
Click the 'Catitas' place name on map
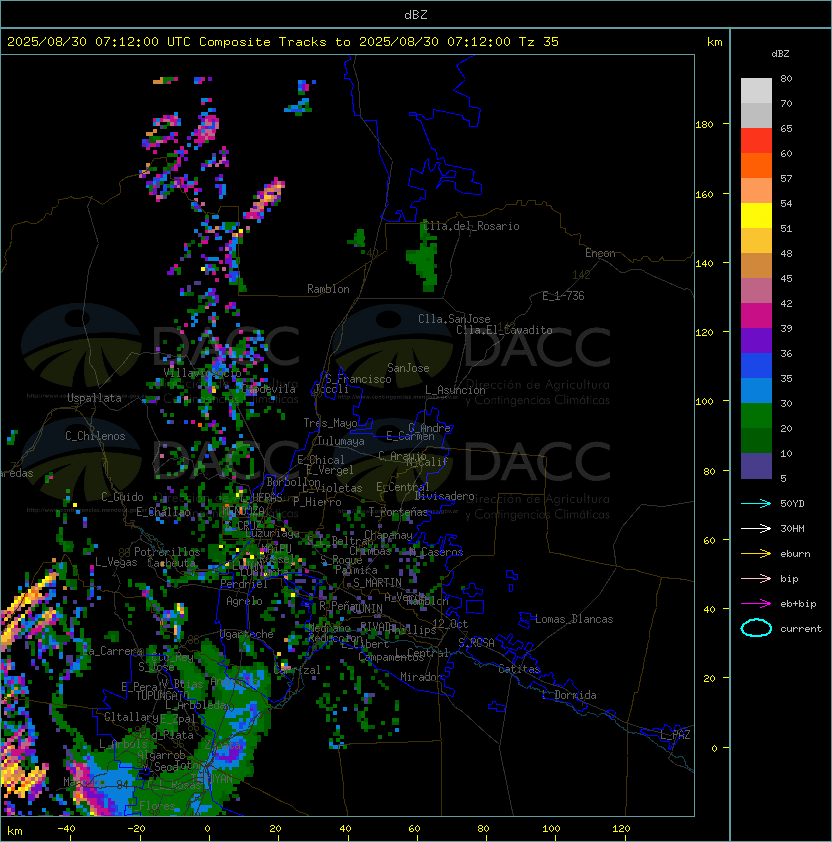coord(519,669)
